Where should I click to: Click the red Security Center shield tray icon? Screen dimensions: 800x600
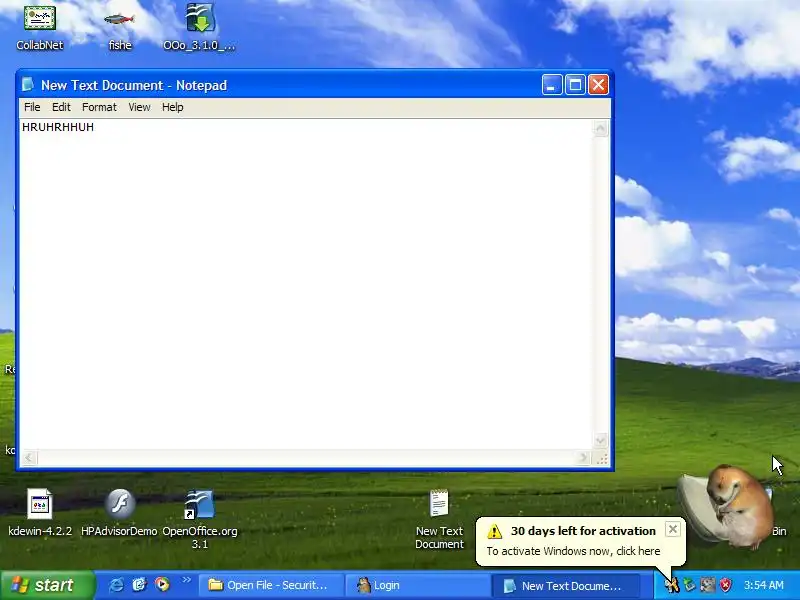[x=725, y=585]
